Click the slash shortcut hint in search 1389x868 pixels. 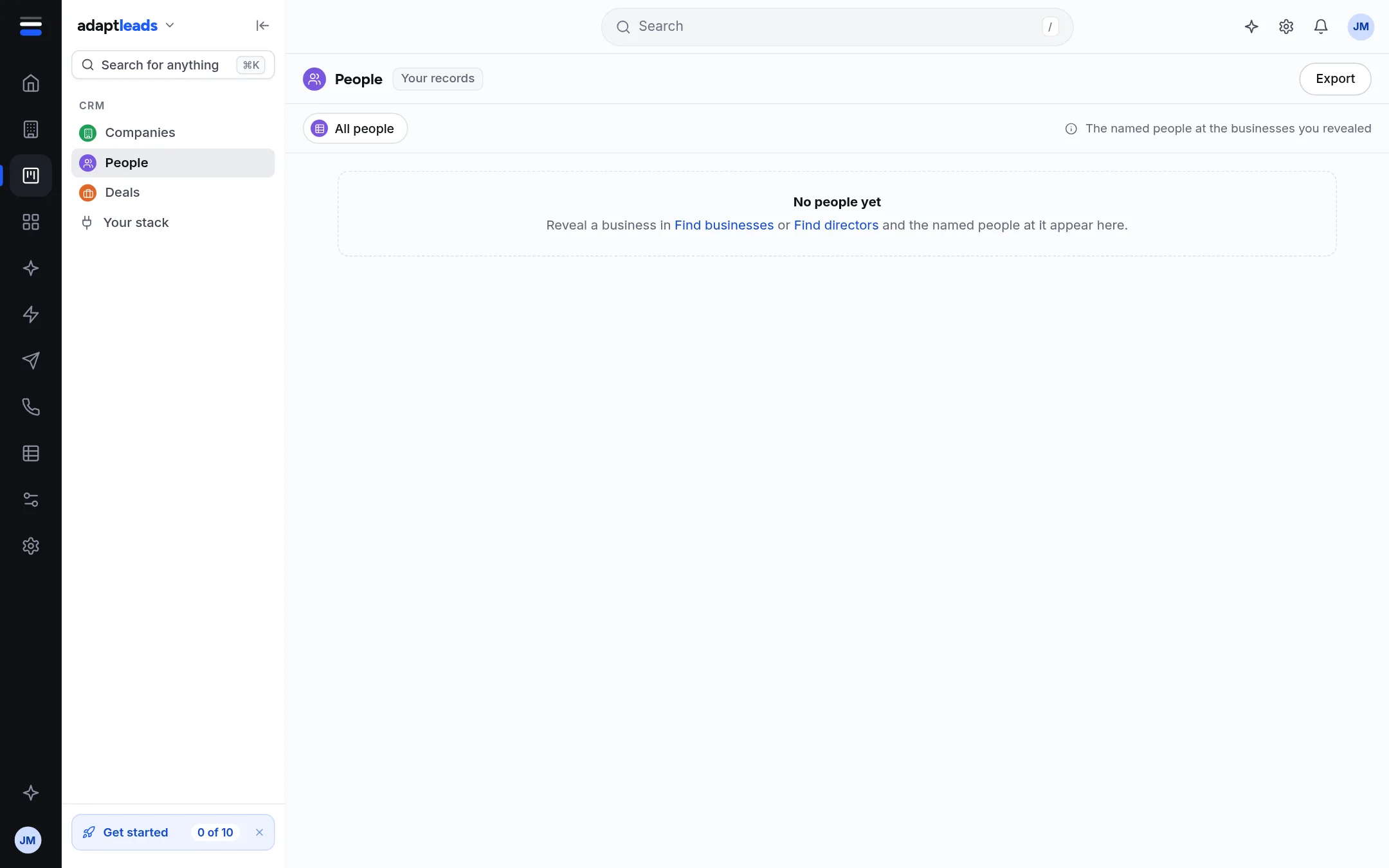coord(1050,26)
